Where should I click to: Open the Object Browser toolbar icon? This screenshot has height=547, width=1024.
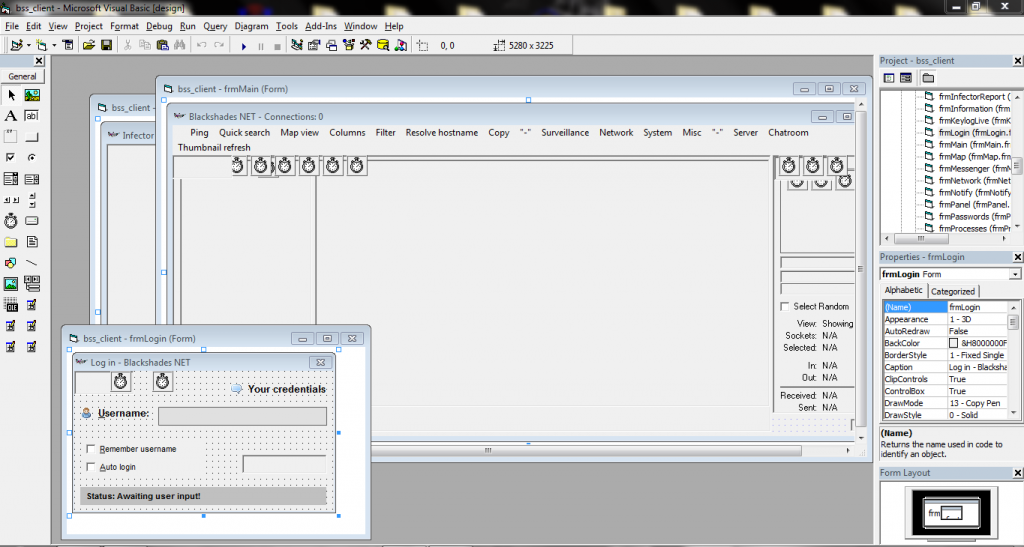click(x=349, y=45)
